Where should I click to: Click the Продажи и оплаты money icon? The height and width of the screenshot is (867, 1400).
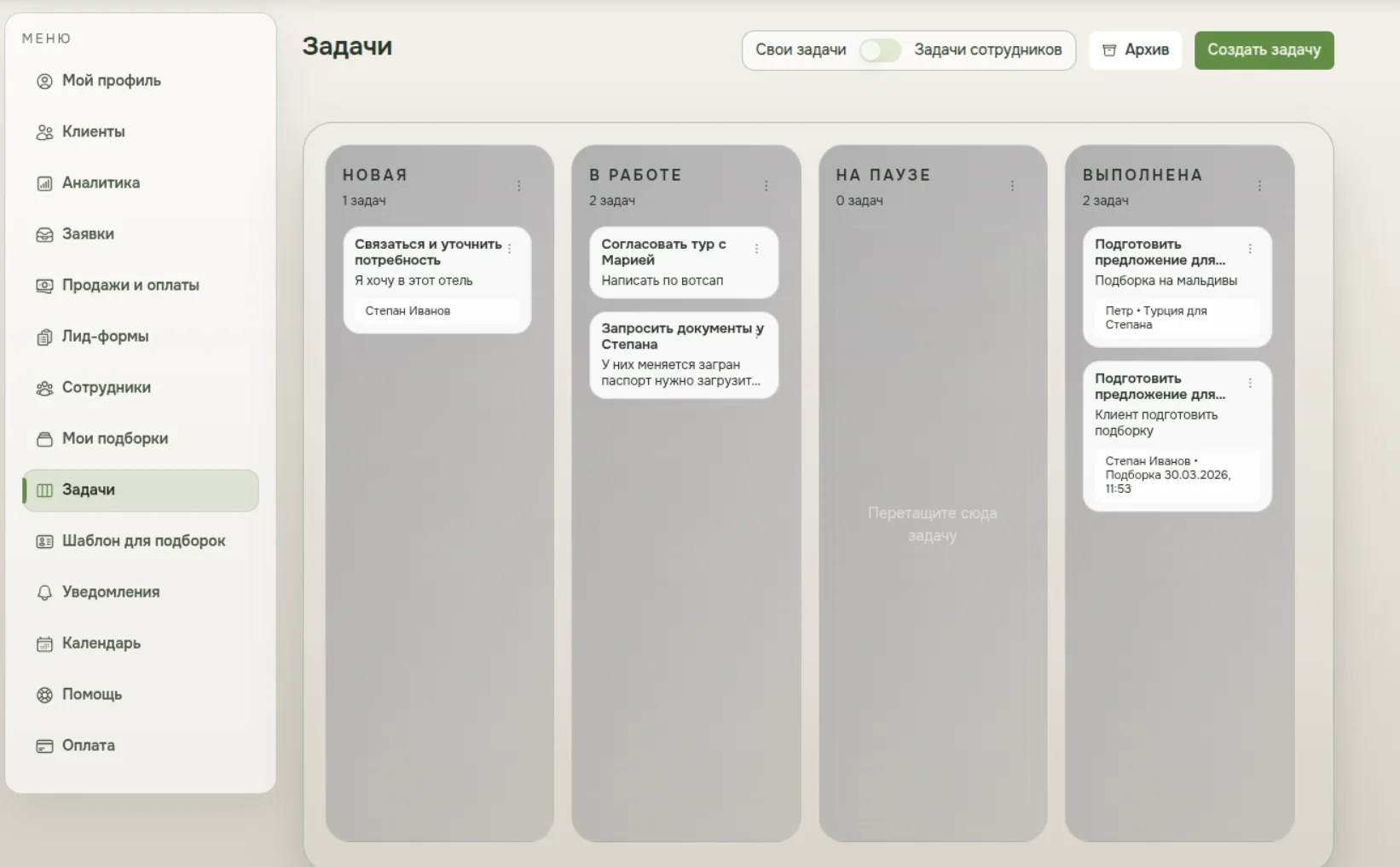[44, 286]
